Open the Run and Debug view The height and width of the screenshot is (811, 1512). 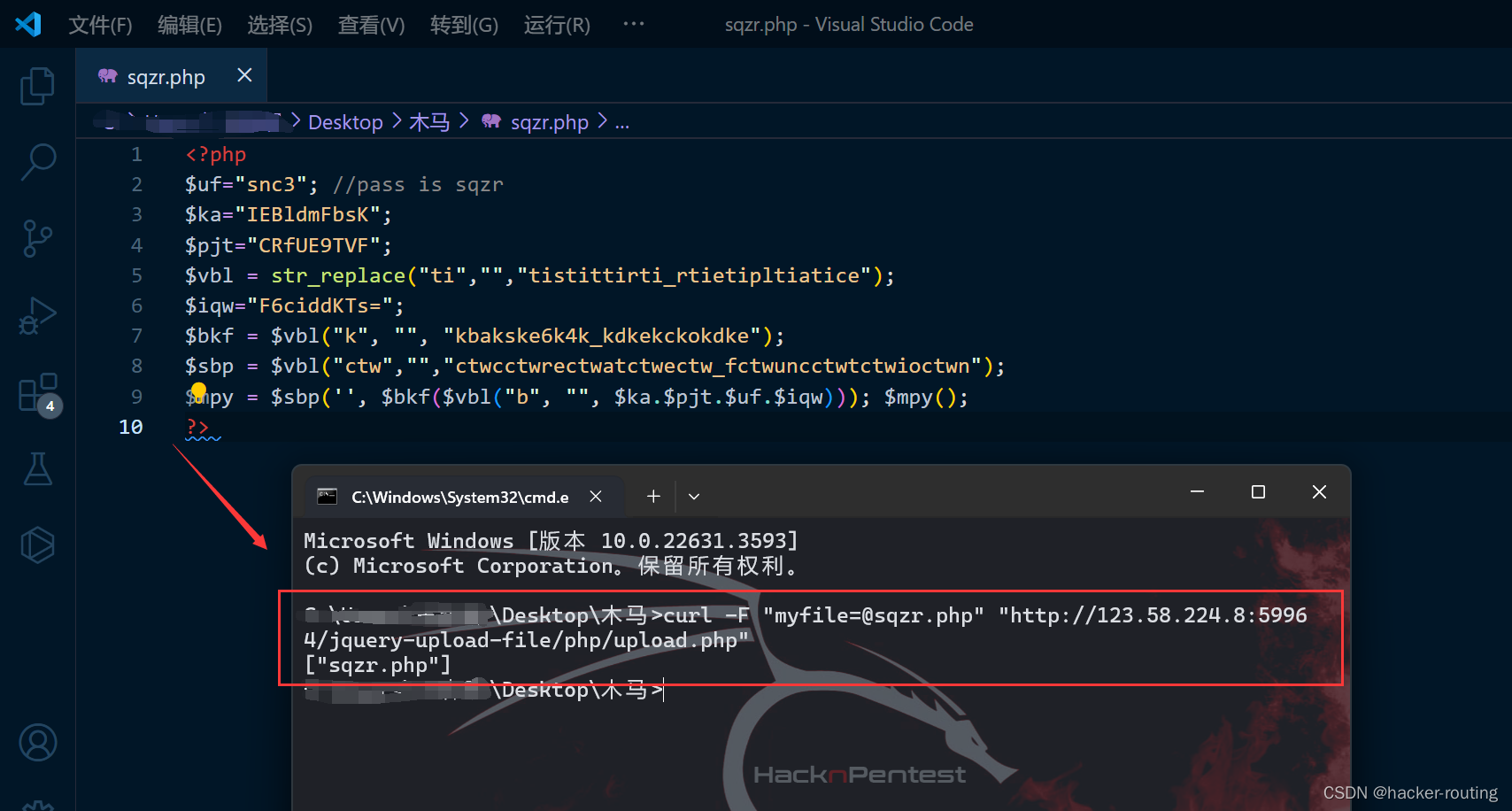tap(37, 315)
